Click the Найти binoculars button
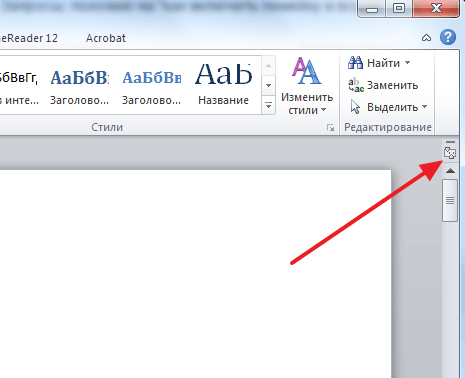The height and width of the screenshot is (378, 465). [x=374, y=63]
